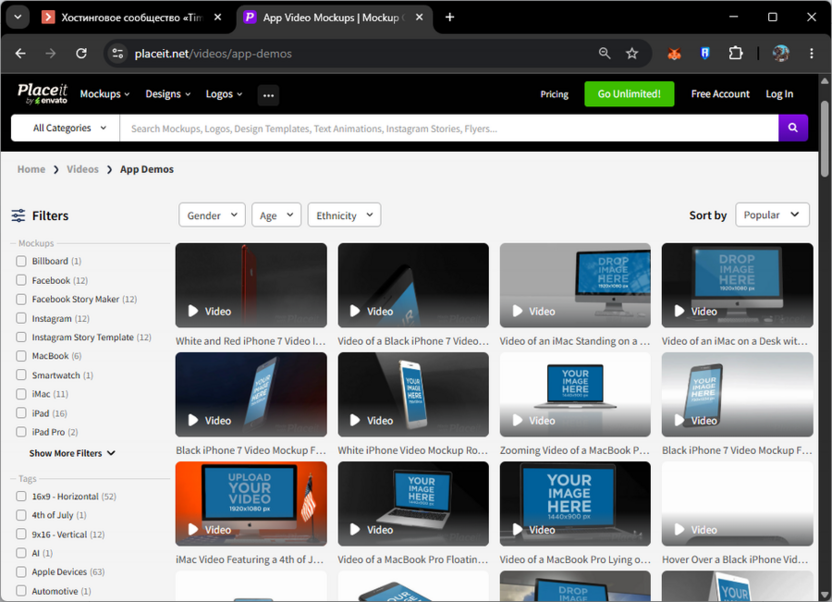The image size is (832, 602).
Task: Check the MacBook filter
Action: click(x=21, y=356)
